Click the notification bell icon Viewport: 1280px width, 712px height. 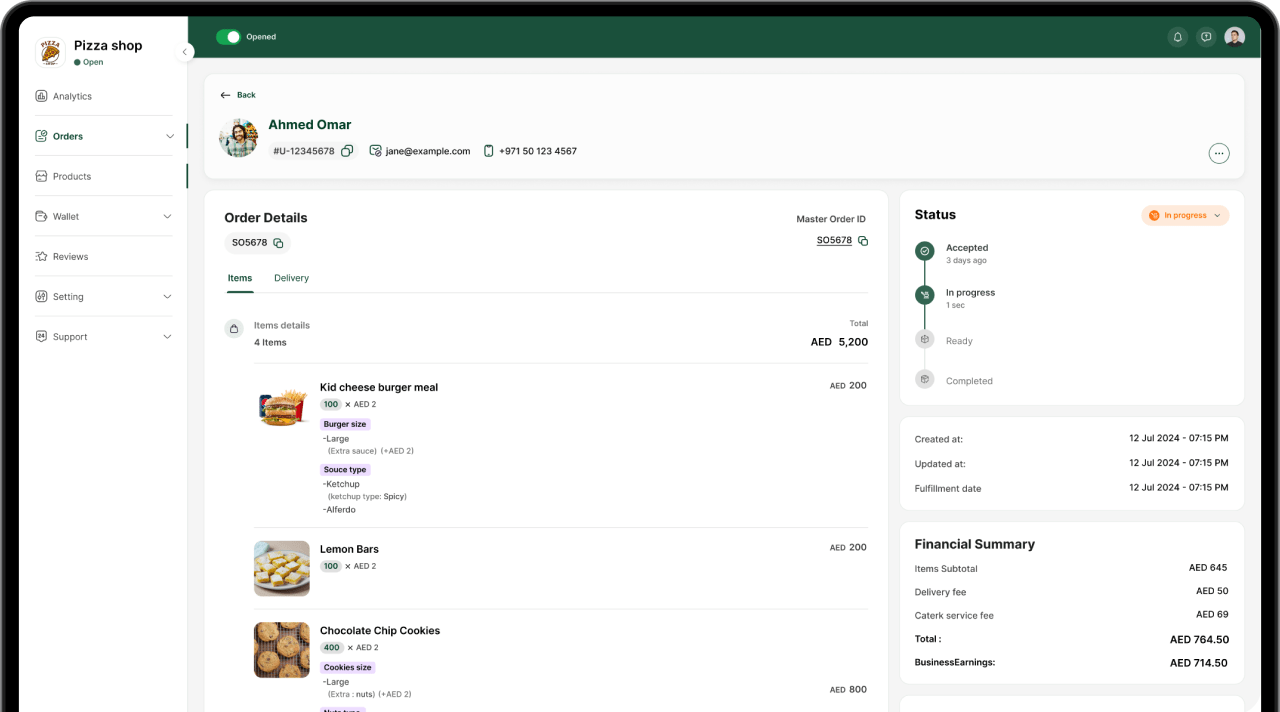coord(1177,37)
